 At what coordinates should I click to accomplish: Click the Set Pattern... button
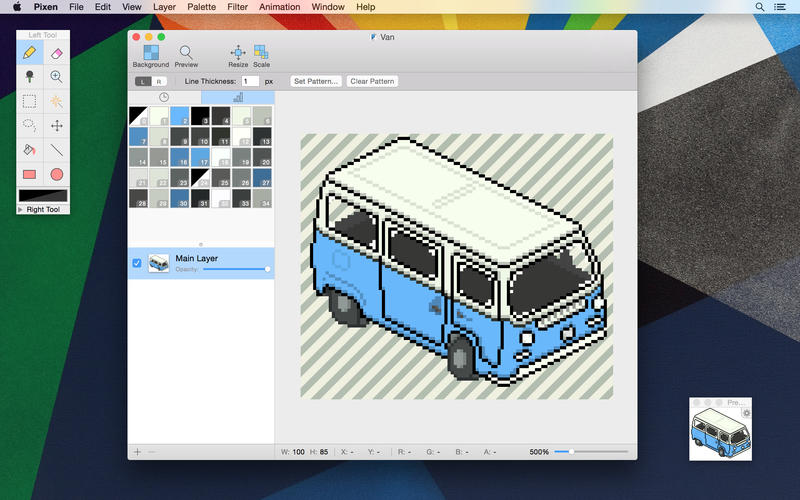point(316,81)
